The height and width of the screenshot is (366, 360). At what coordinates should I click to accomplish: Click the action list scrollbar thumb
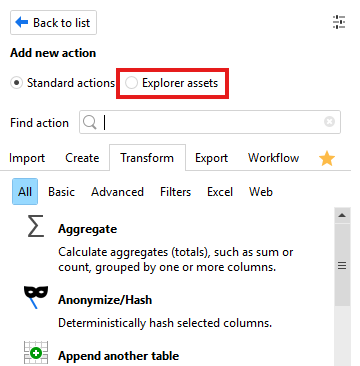tap(342, 265)
